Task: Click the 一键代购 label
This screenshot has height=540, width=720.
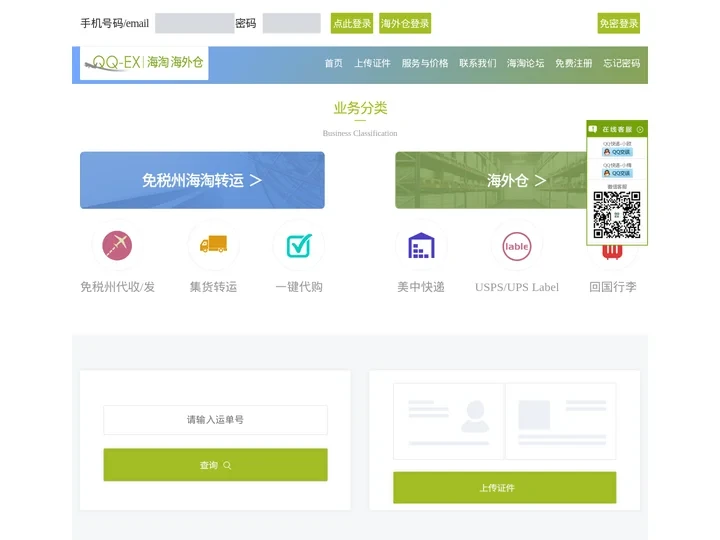Action: [x=299, y=287]
